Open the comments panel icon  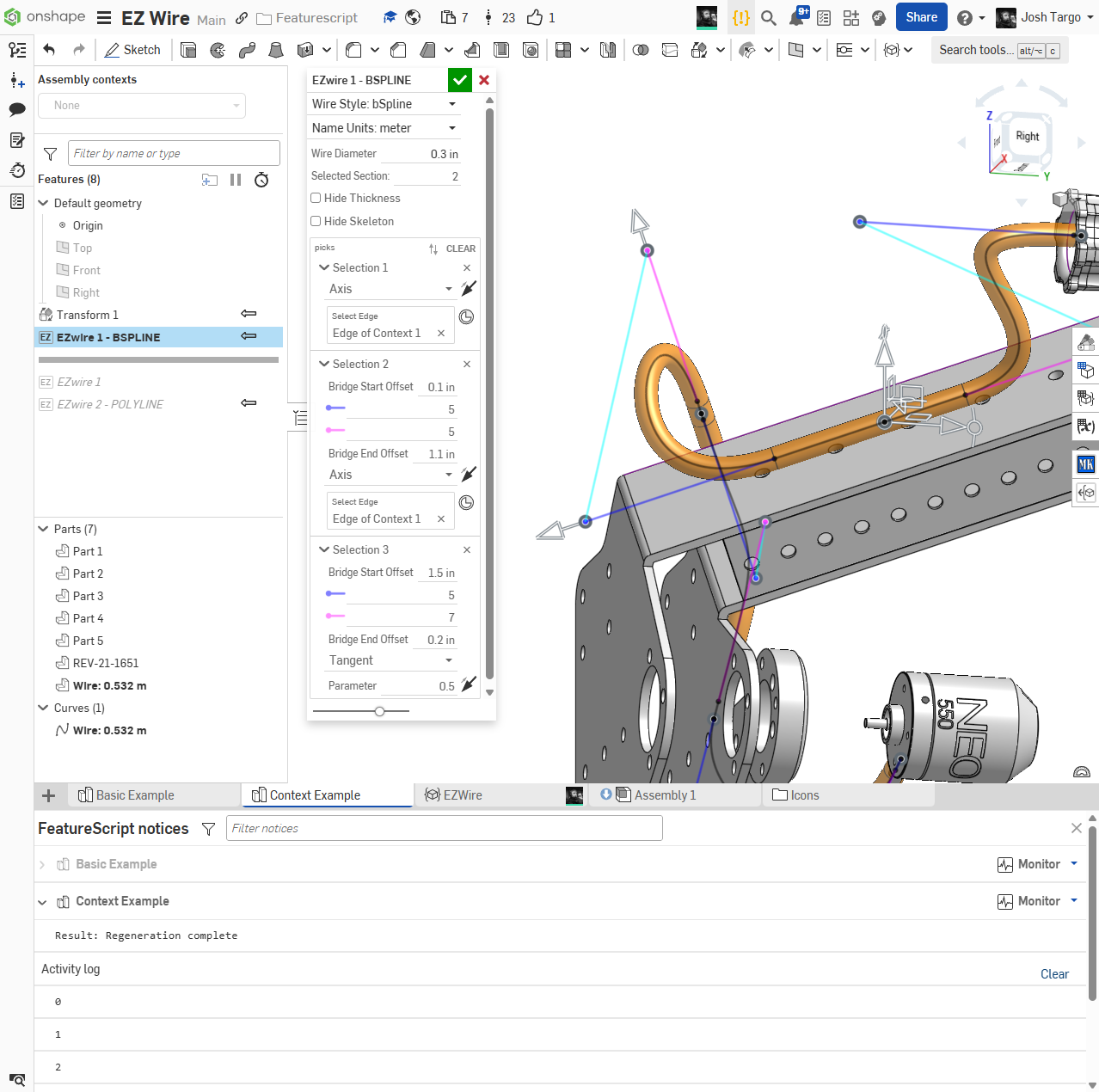pos(17,109)
